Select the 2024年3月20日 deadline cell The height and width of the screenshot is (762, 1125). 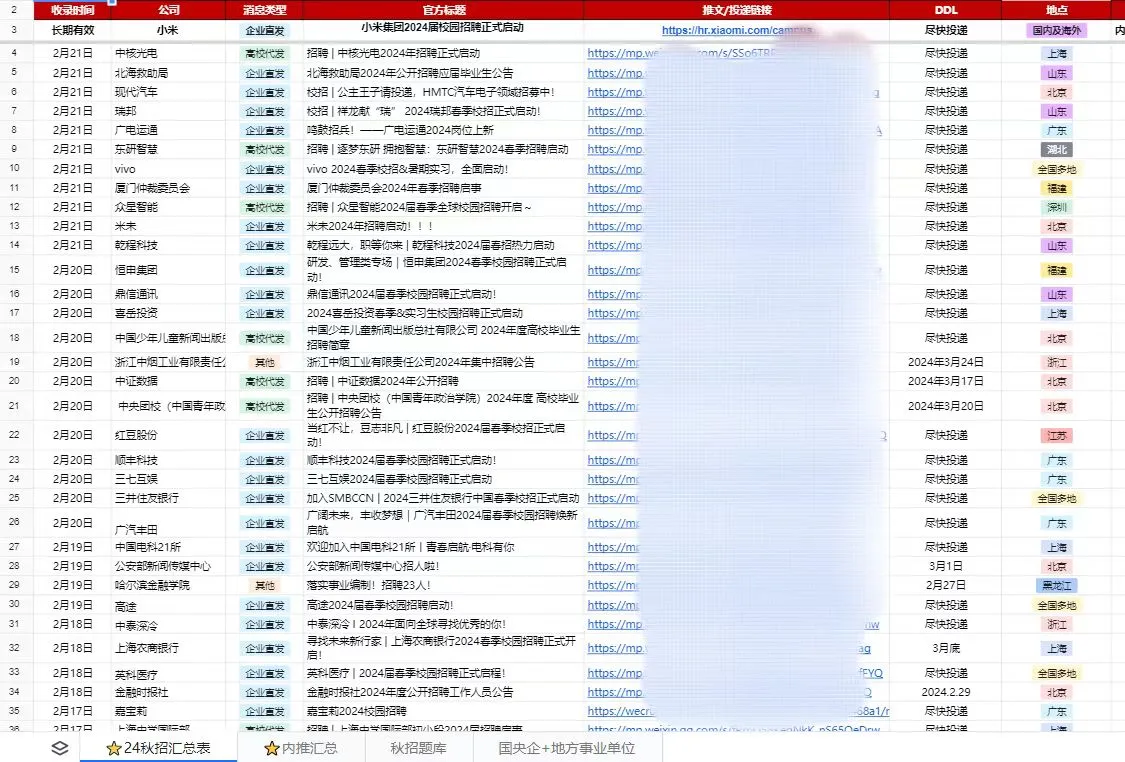tap(946, 406)
